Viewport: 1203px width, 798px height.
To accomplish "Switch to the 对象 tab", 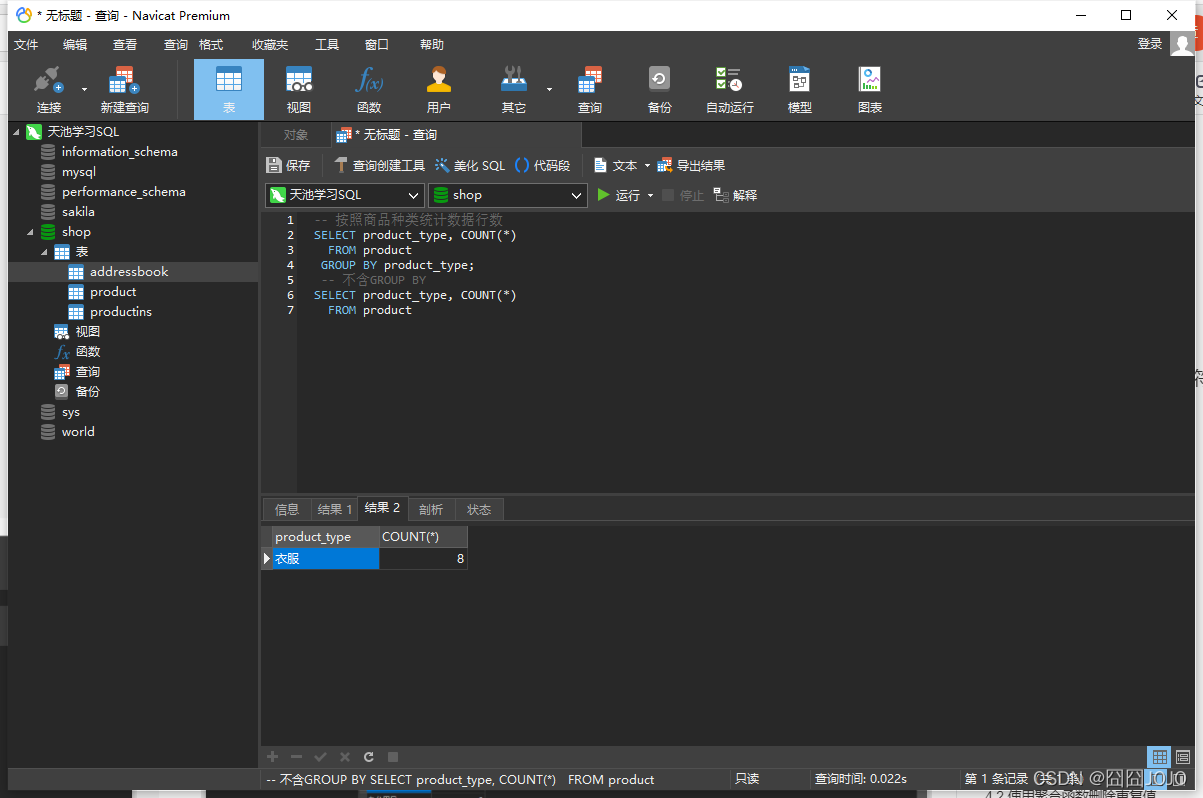I will point(295,135).
